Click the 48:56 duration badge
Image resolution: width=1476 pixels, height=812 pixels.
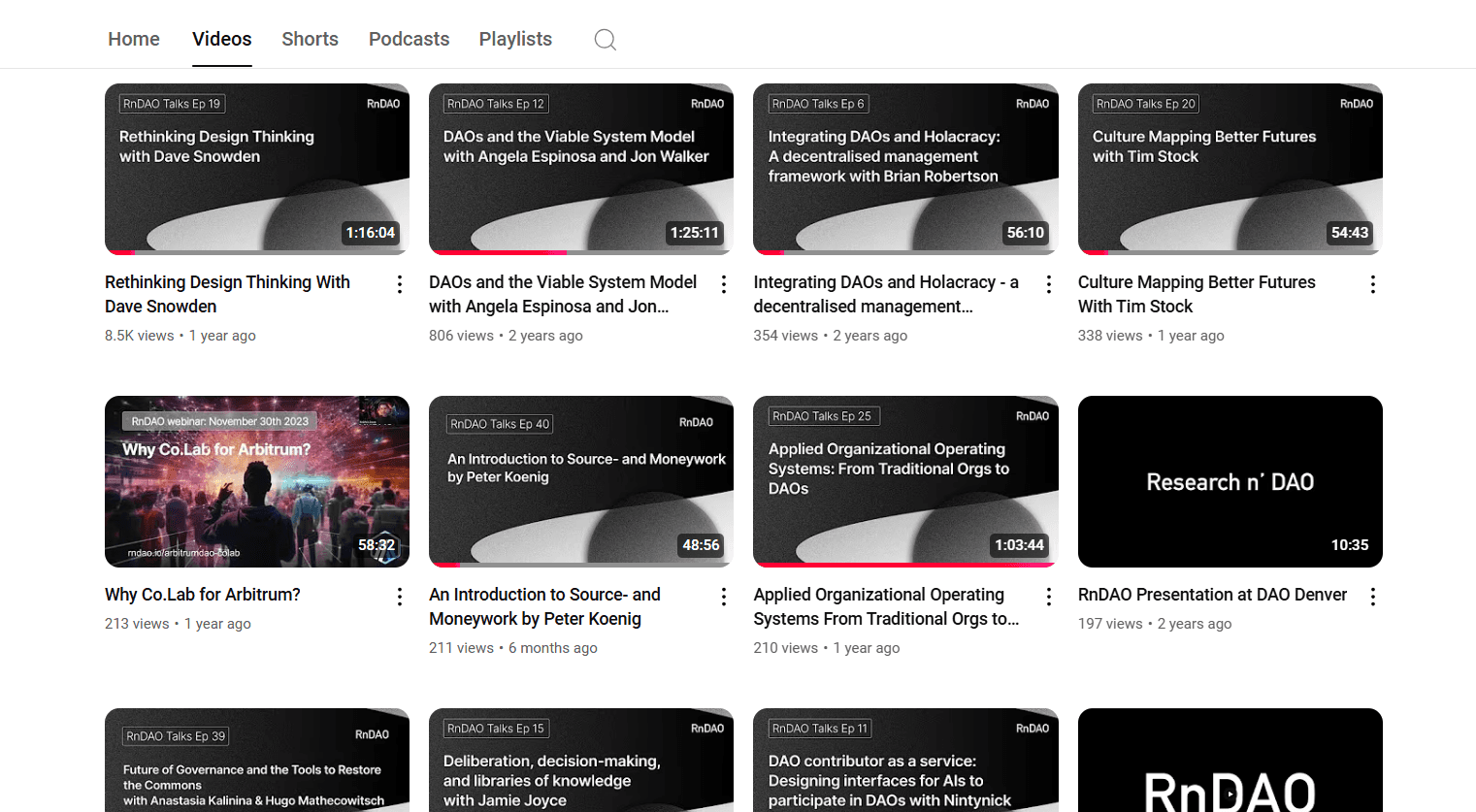pos(701,545)
